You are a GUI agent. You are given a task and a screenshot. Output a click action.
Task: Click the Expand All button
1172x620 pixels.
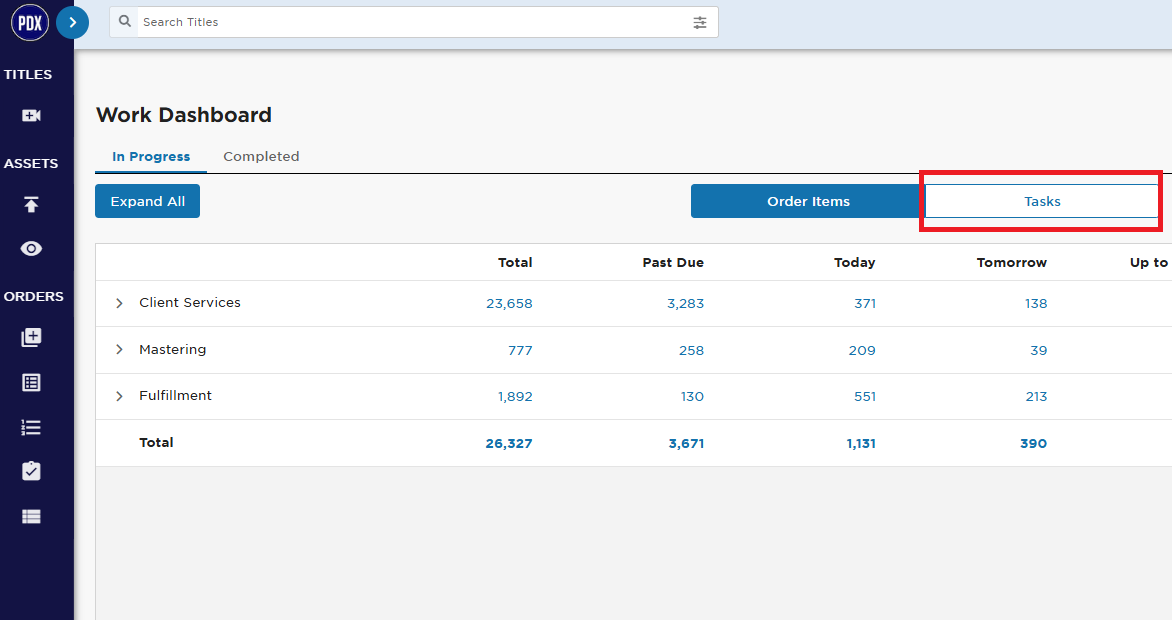tap(147, 201)
